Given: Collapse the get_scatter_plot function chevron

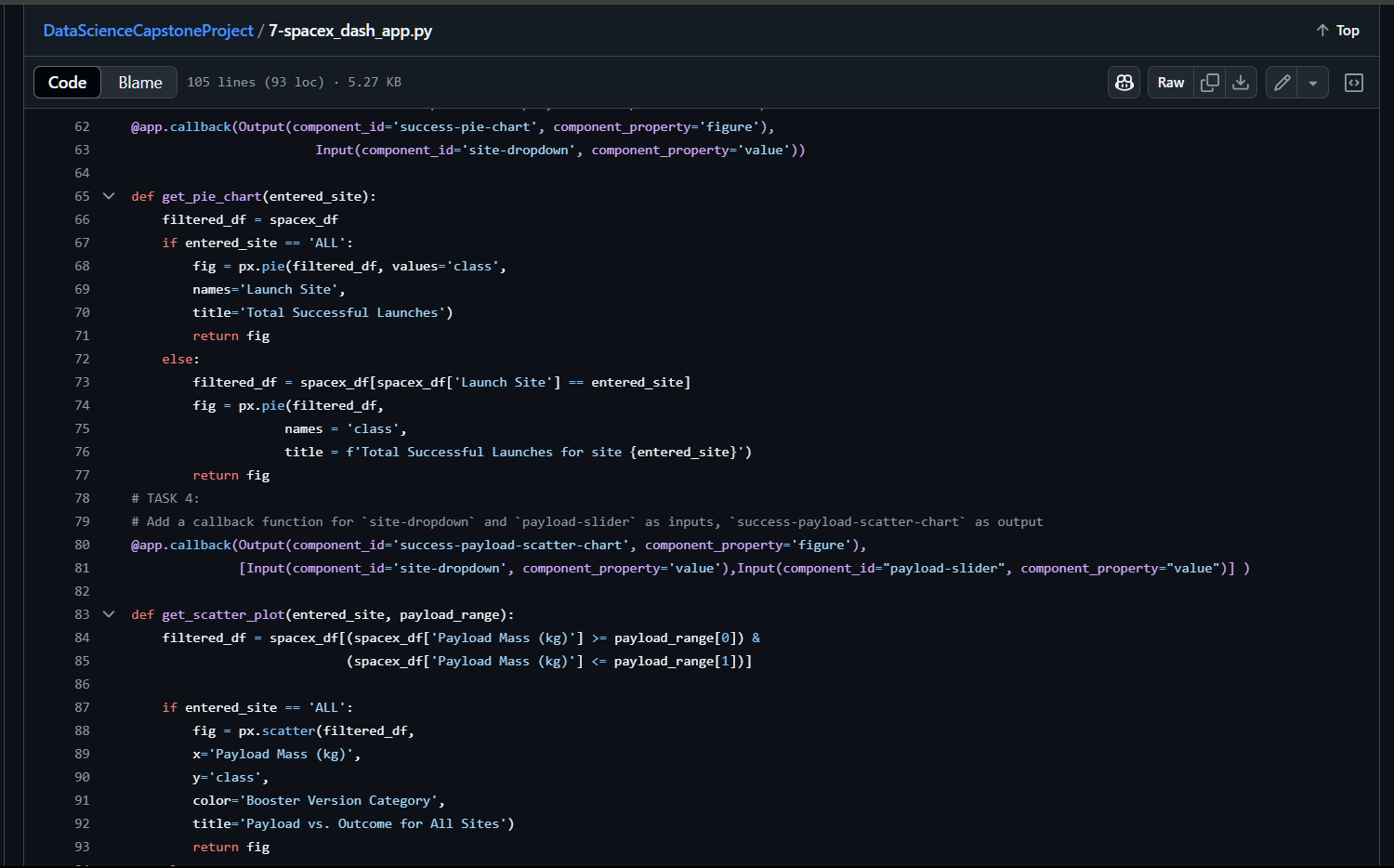Looking at the screenshot, I should pos(109,614).
